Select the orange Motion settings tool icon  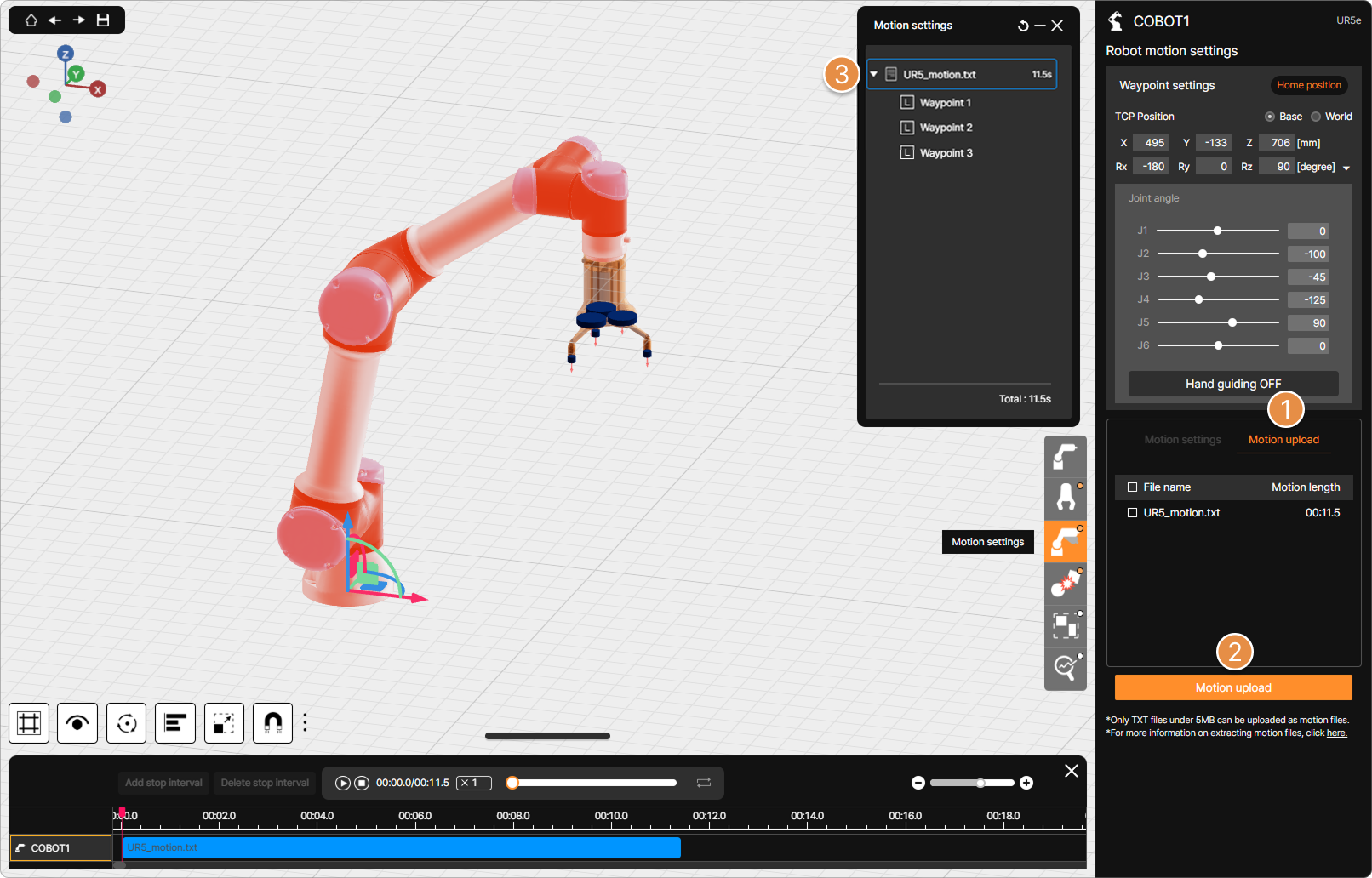click(x=1066, y=541)
